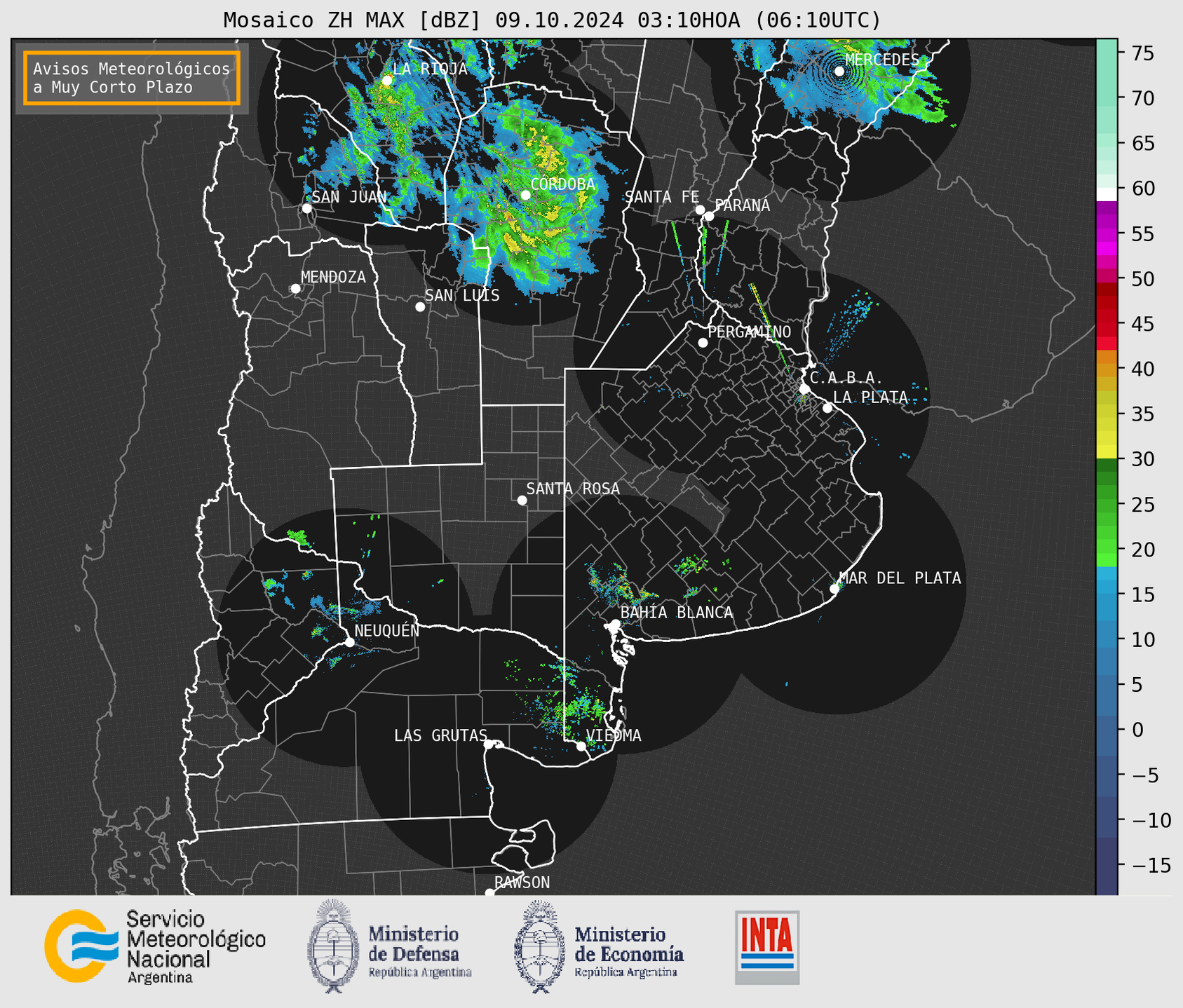Click the INTA logo
The image size is (1183, 1008).
pyautogui.click(x=767, y=947)
